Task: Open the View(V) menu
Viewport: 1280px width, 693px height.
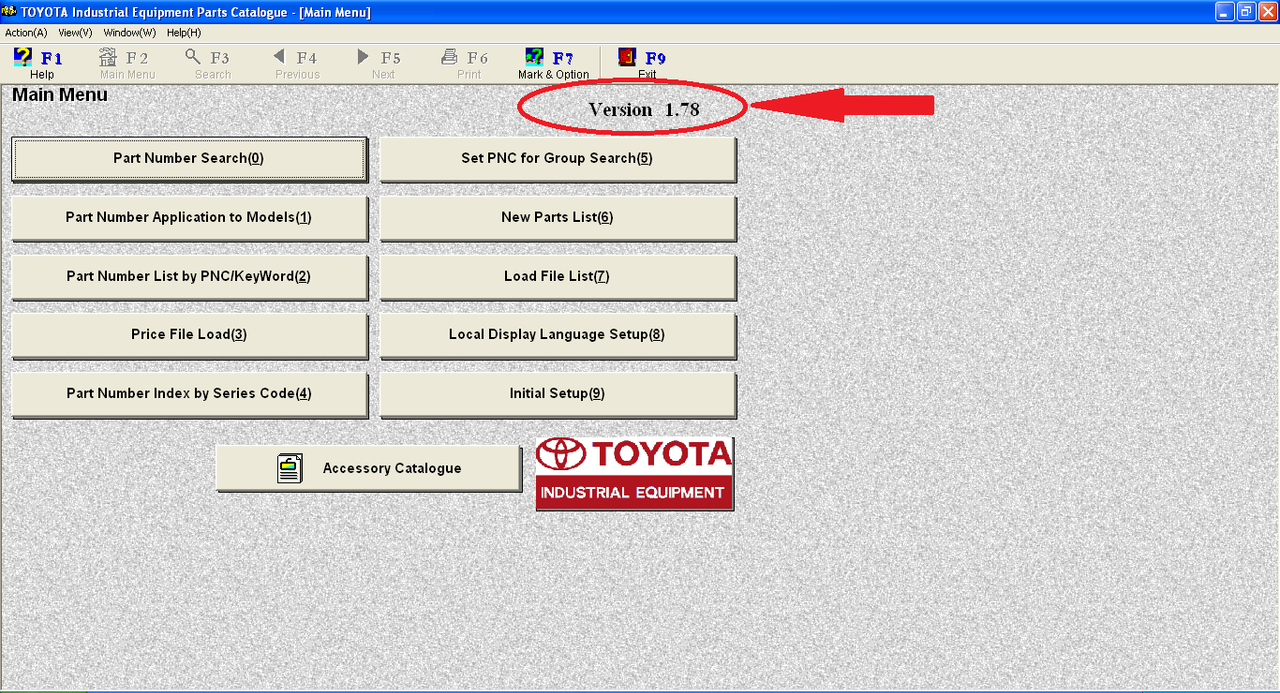Action: click(x=75, y=33)
